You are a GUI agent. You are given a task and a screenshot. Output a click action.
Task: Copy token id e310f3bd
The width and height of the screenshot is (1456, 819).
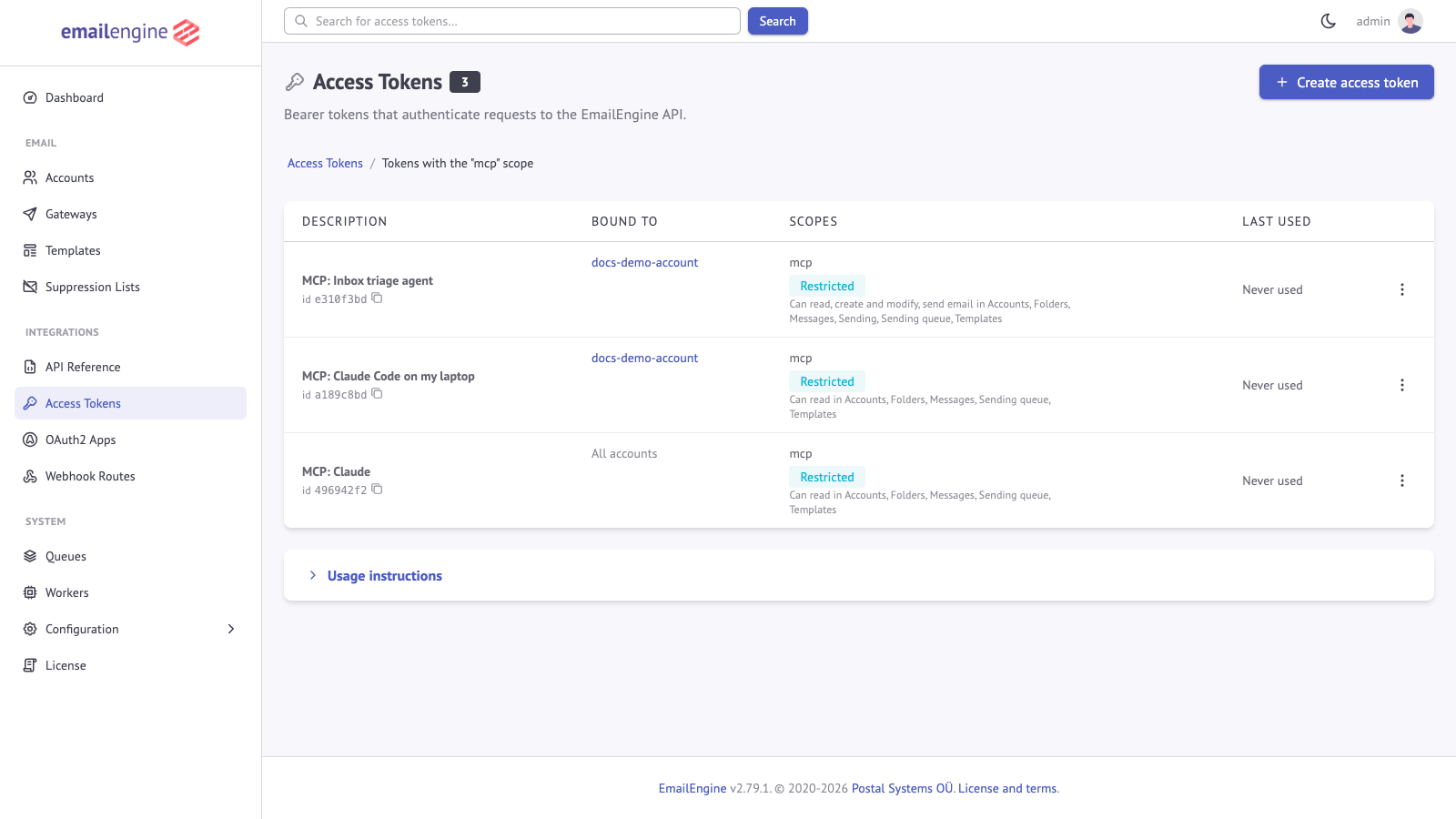(x=377, y=298)
